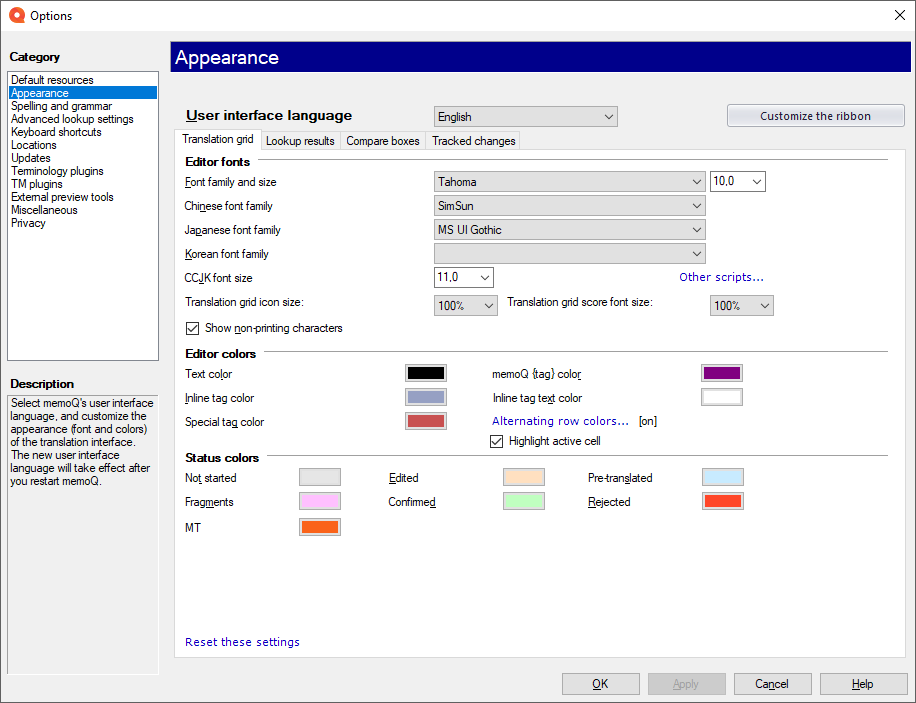Change the Special tag color swatch

pyautogui.click(x=426, y=421)
